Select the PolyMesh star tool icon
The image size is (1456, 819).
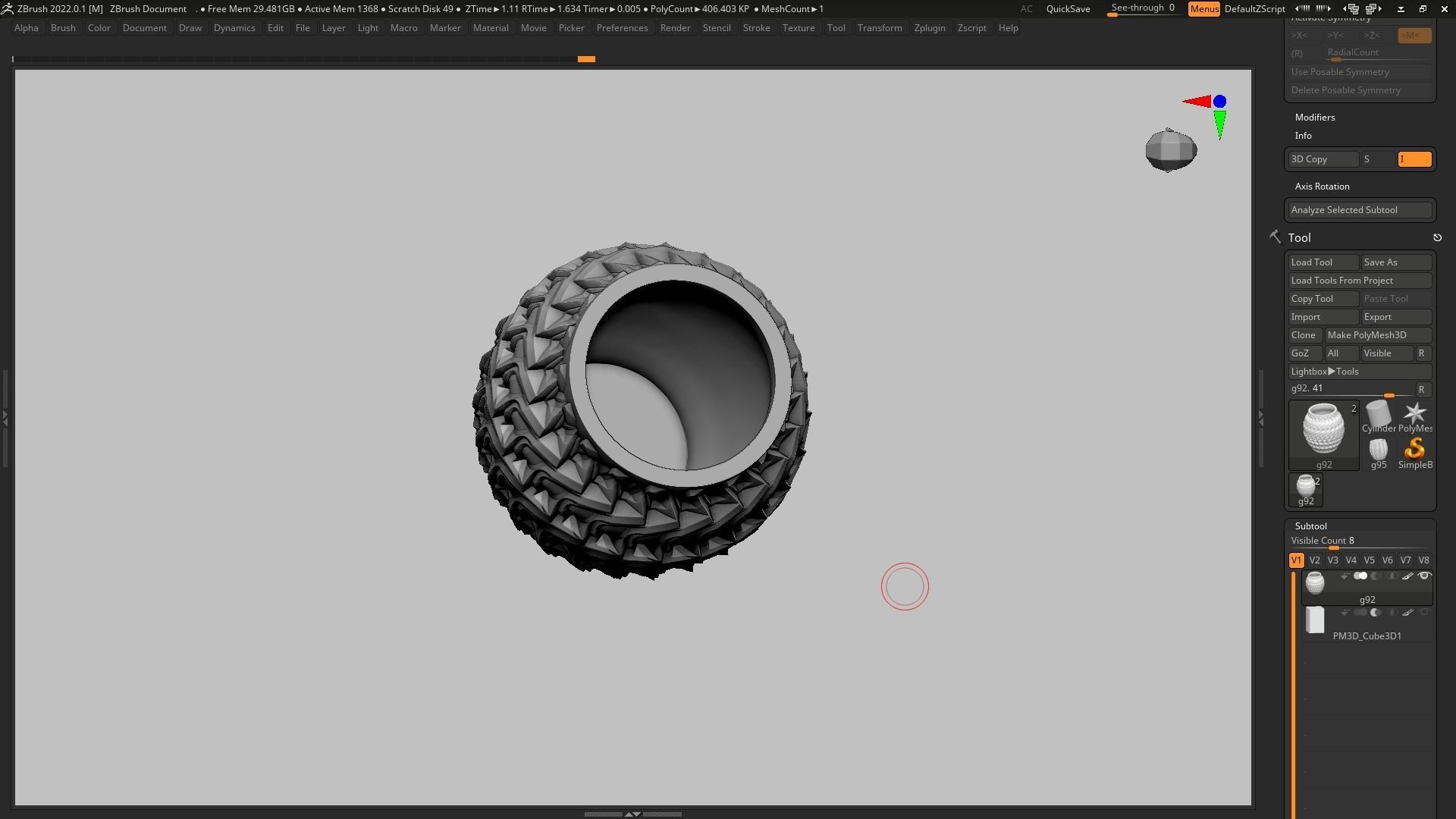point(1414,413)
